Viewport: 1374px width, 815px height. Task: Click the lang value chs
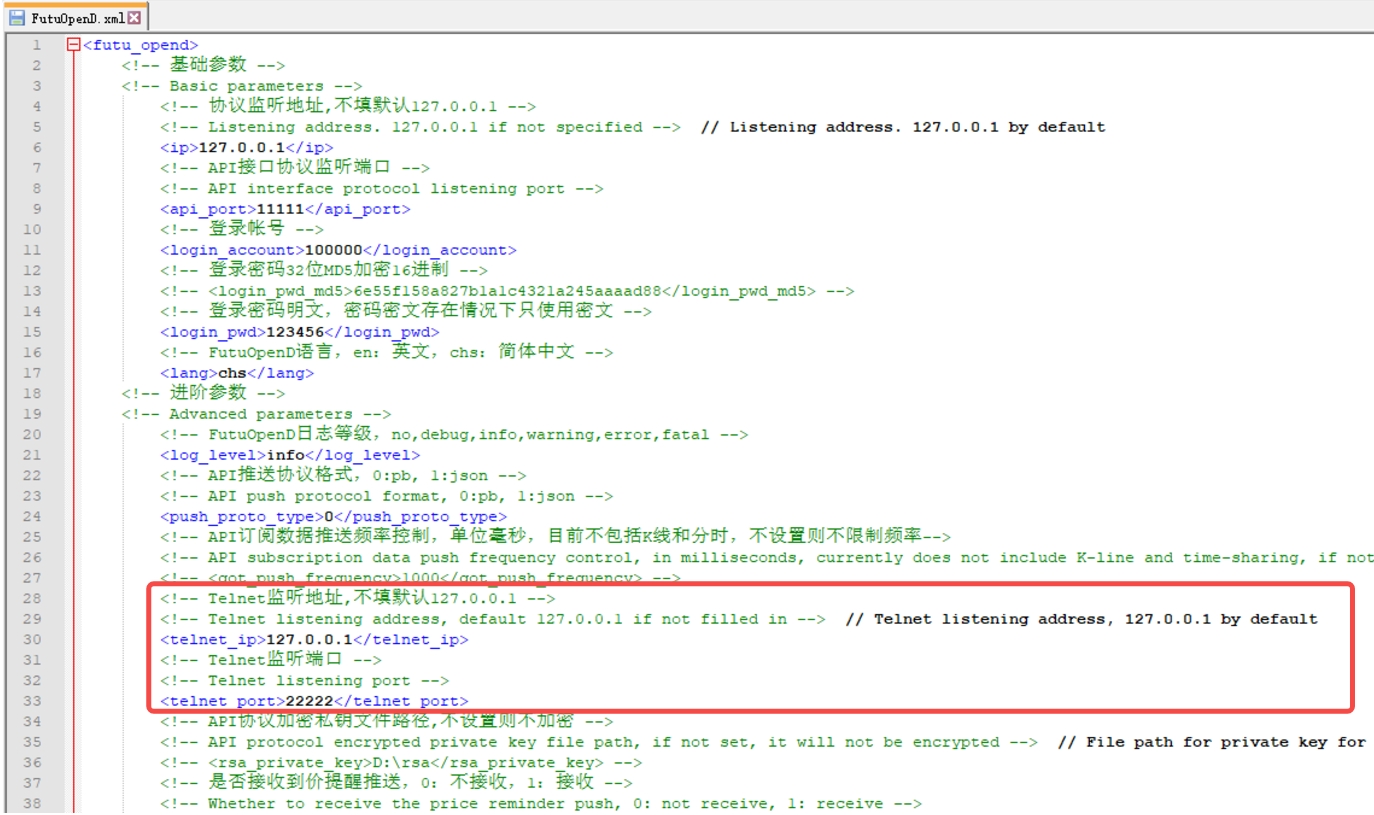pos(232,373)
